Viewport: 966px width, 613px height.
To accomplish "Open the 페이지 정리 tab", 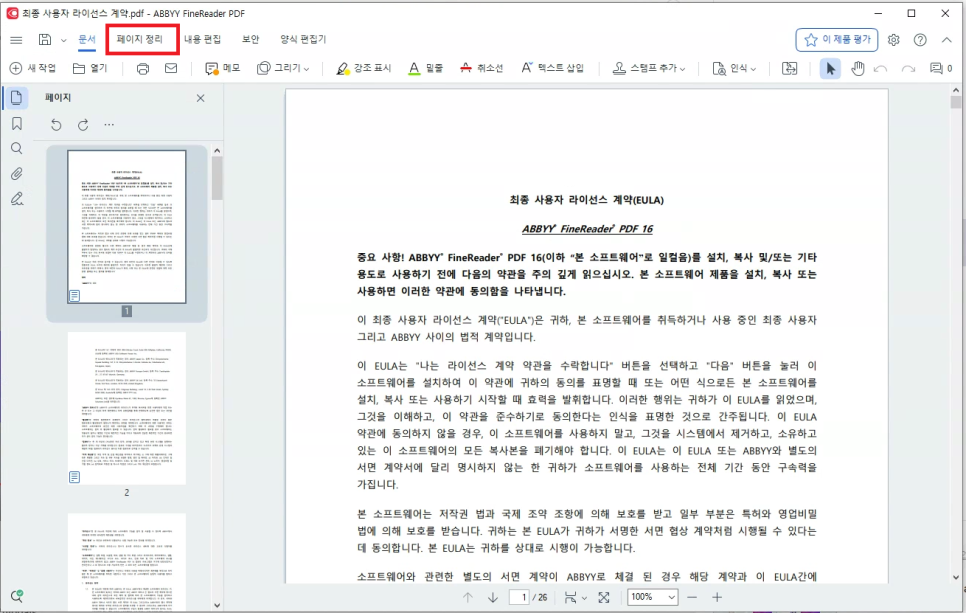I will pos(140,39).
